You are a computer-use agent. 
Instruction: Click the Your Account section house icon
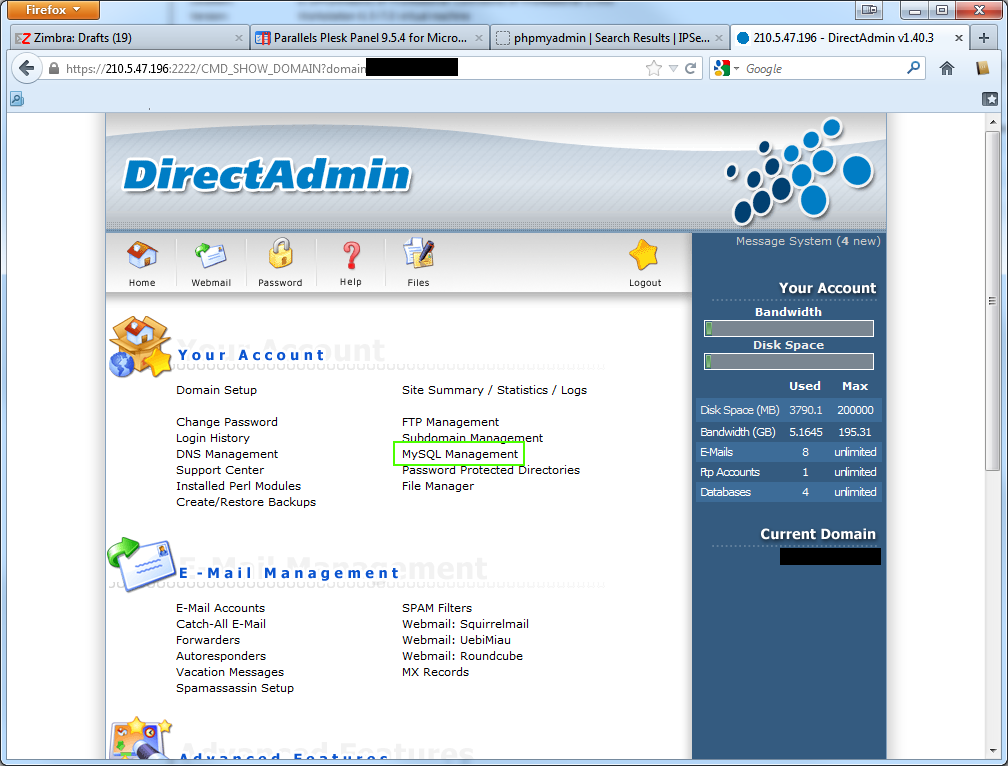(x=141, y=346)
